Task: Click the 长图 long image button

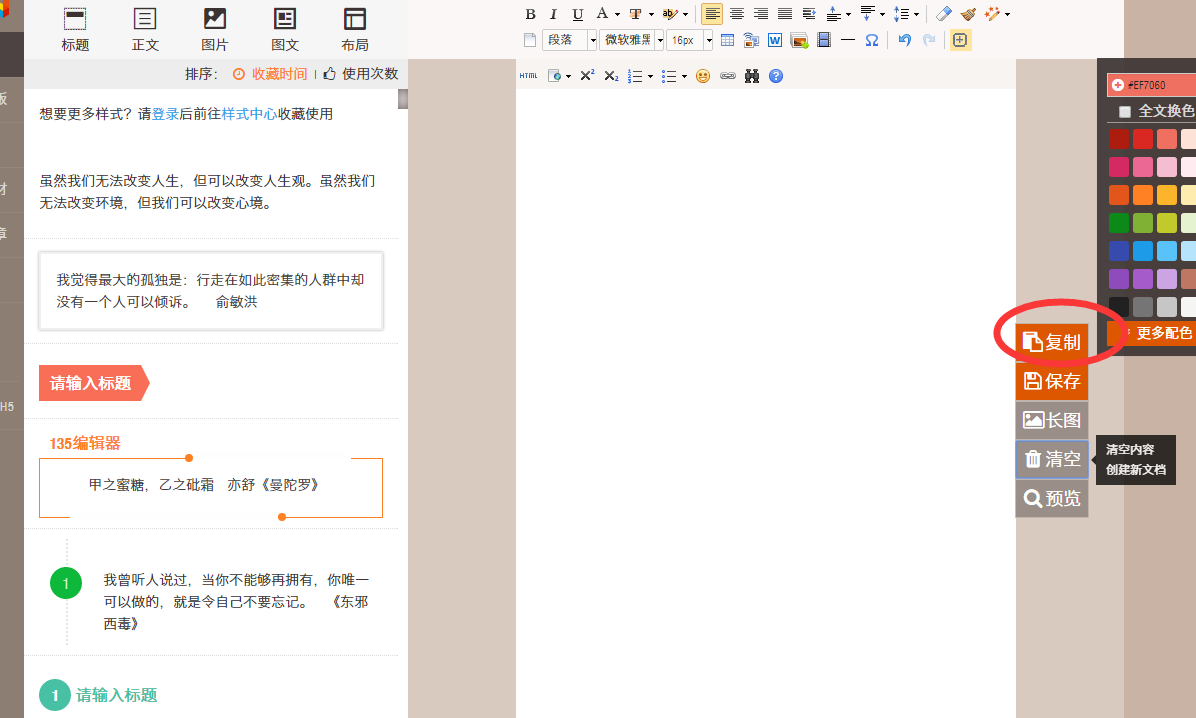Action: click(x=1052, y=420)
